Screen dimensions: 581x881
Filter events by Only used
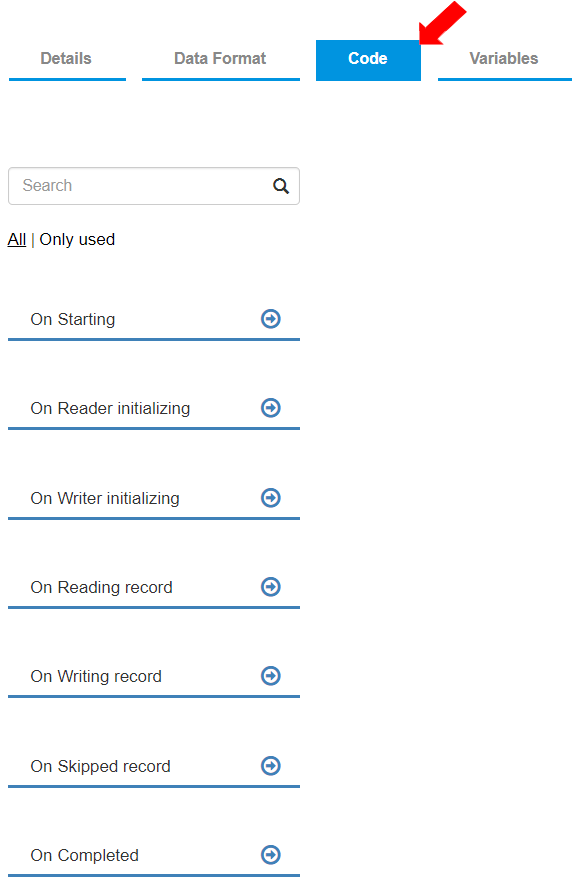coord(77,239)
